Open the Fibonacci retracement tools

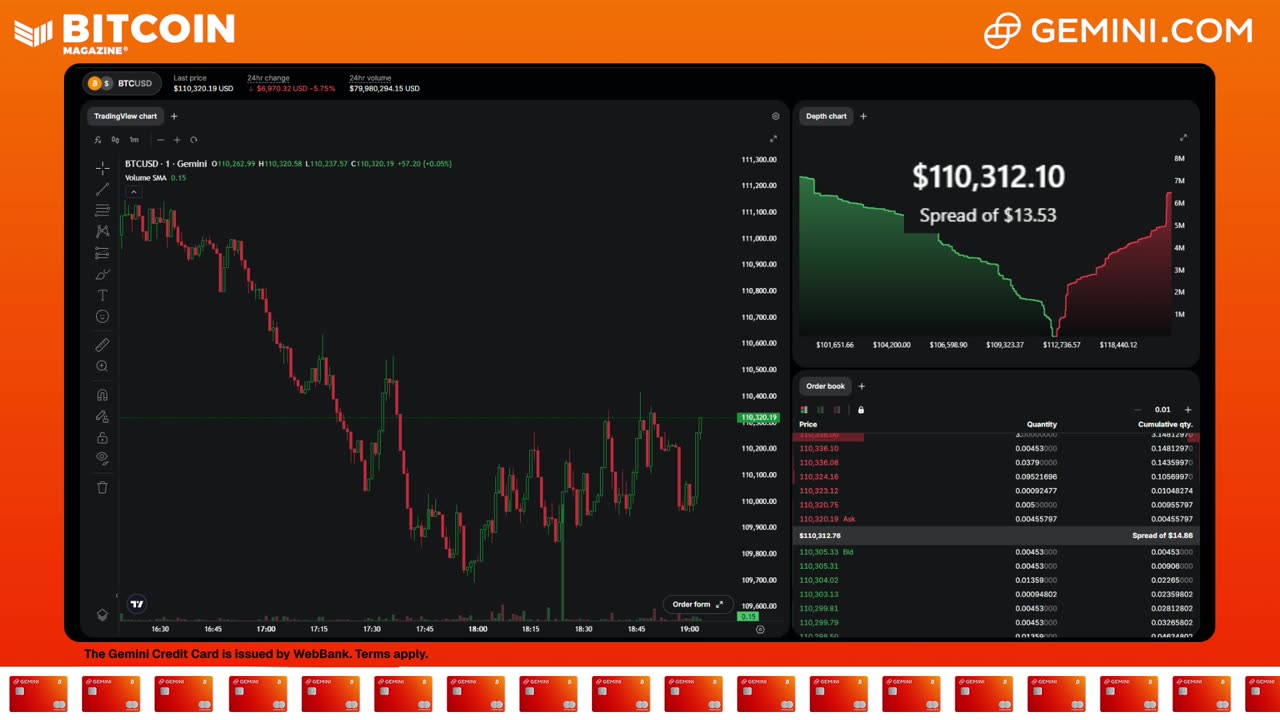coord(102,210)
